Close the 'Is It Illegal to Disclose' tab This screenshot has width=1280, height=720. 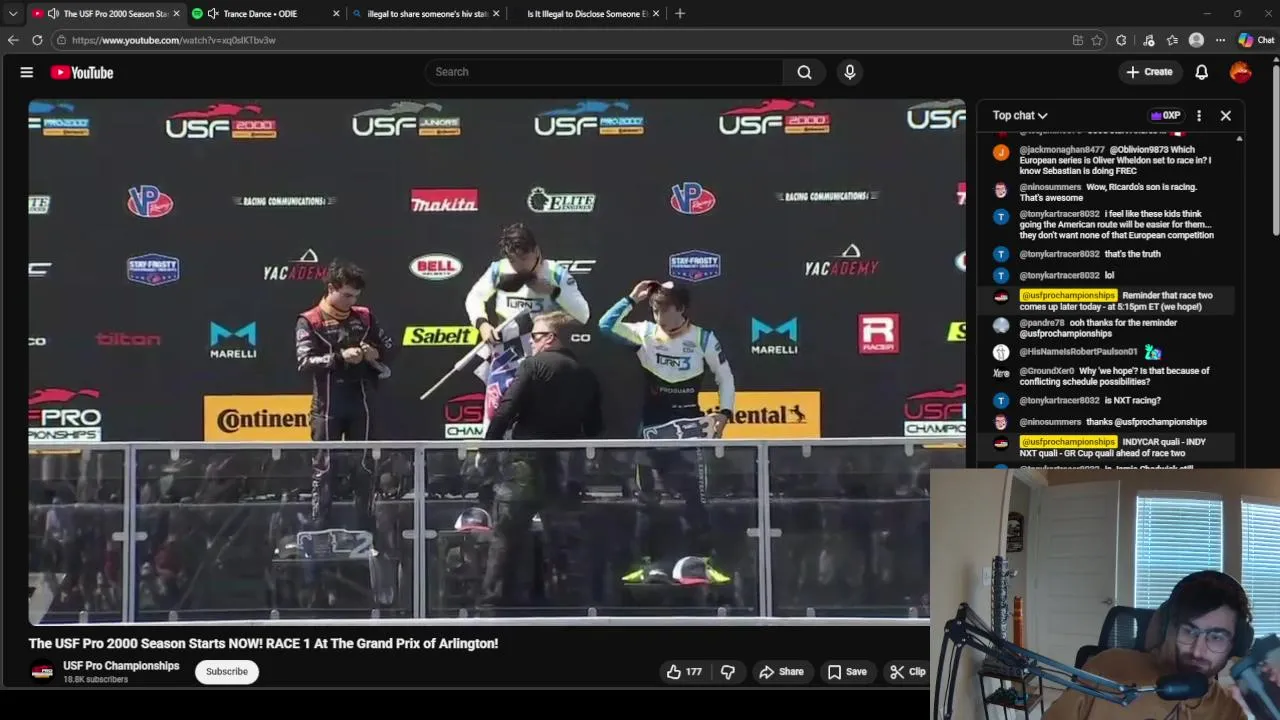tap(656, 13)
